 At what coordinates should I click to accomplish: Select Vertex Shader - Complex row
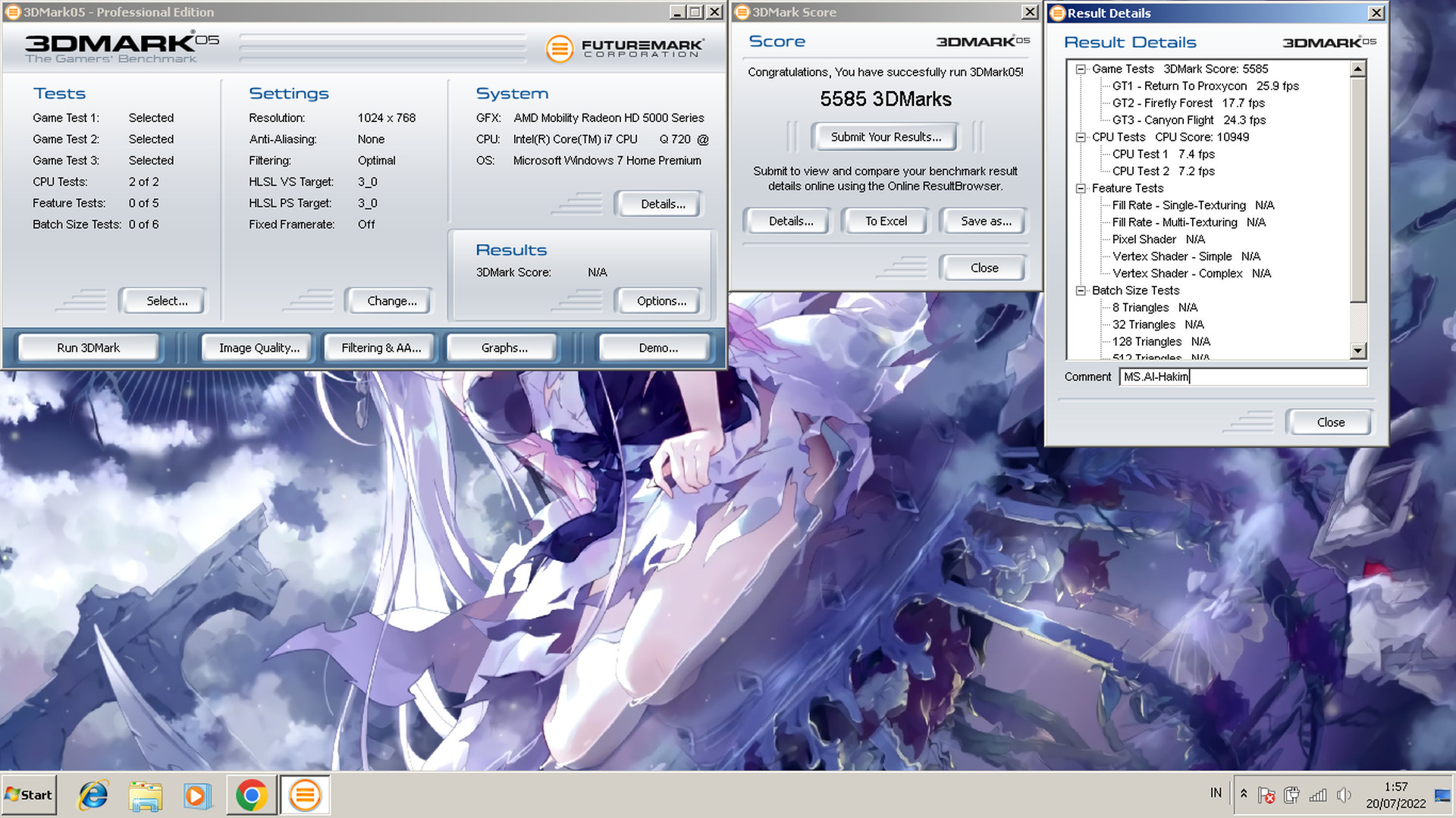pos(1191,274)
